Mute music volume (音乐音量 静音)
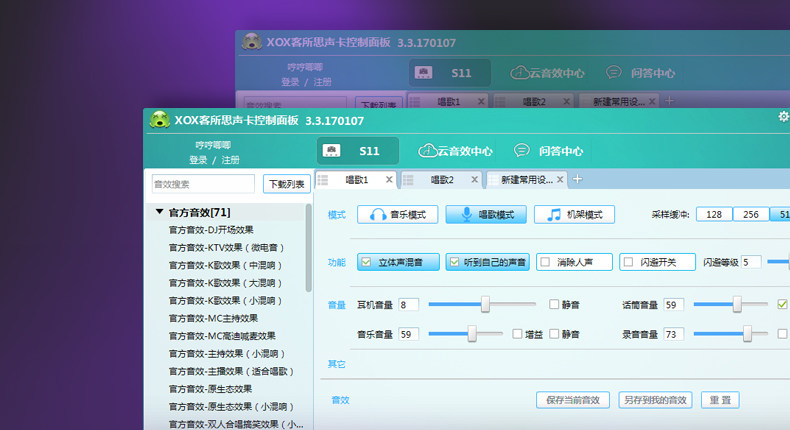790x430 pixels. coord(554,334)
